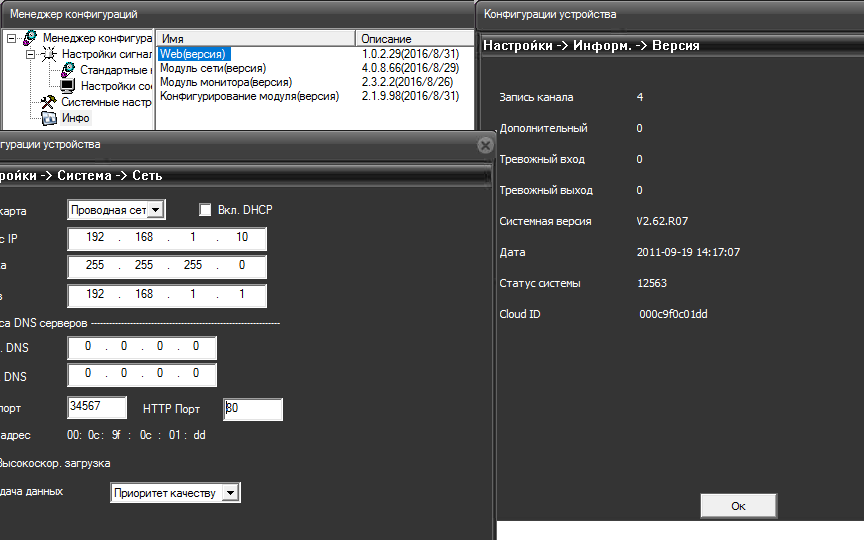Image resolution: width=864 pixels, height=540 pixels.
Task: Click the Менеджер конфигураций root tree icon
Action: click(30, 38)
